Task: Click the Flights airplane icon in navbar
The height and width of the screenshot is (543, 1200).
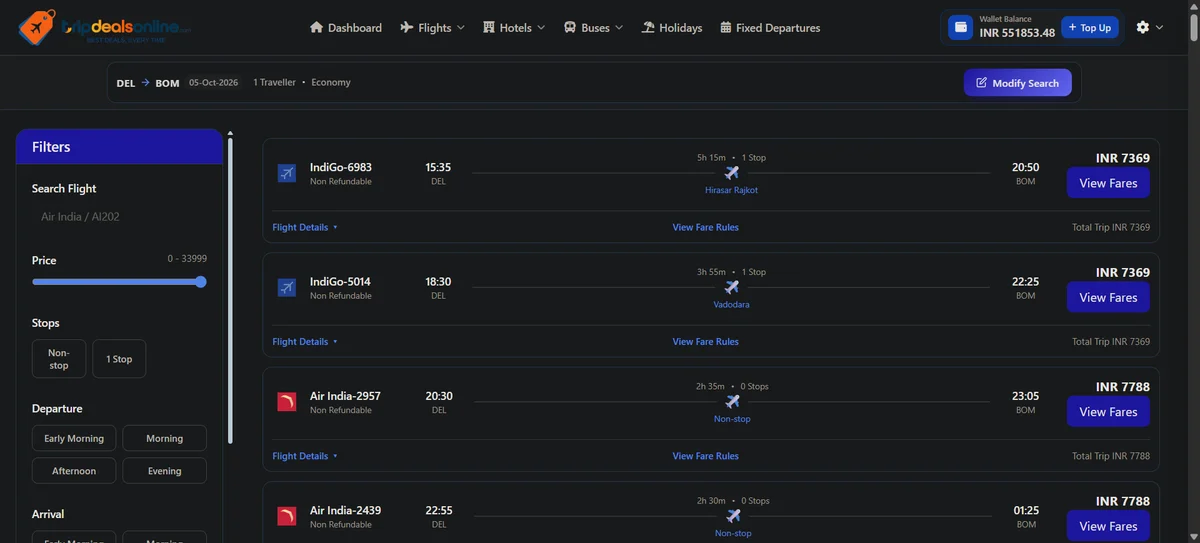Action: point(407,28)
